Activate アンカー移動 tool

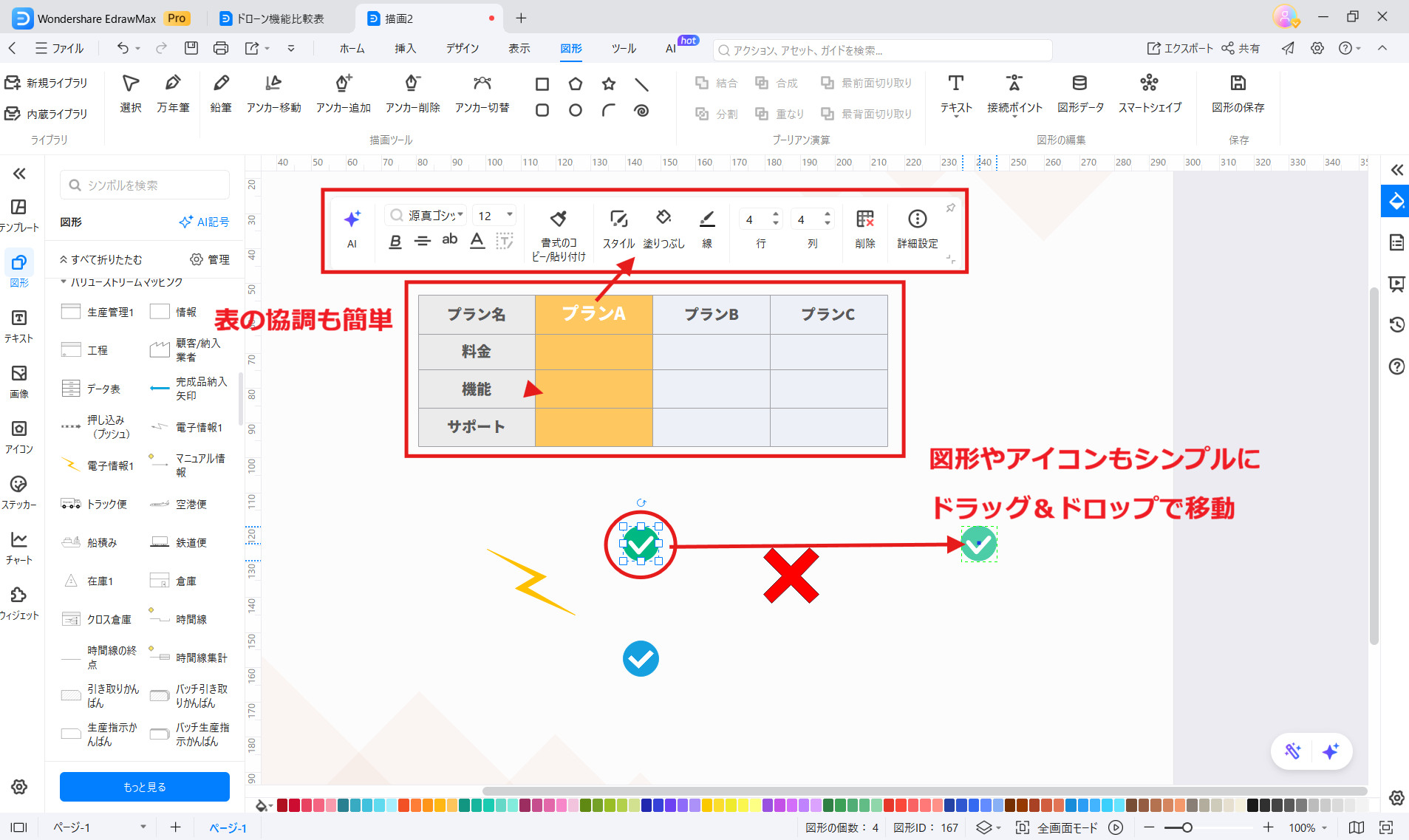point(273,94)
